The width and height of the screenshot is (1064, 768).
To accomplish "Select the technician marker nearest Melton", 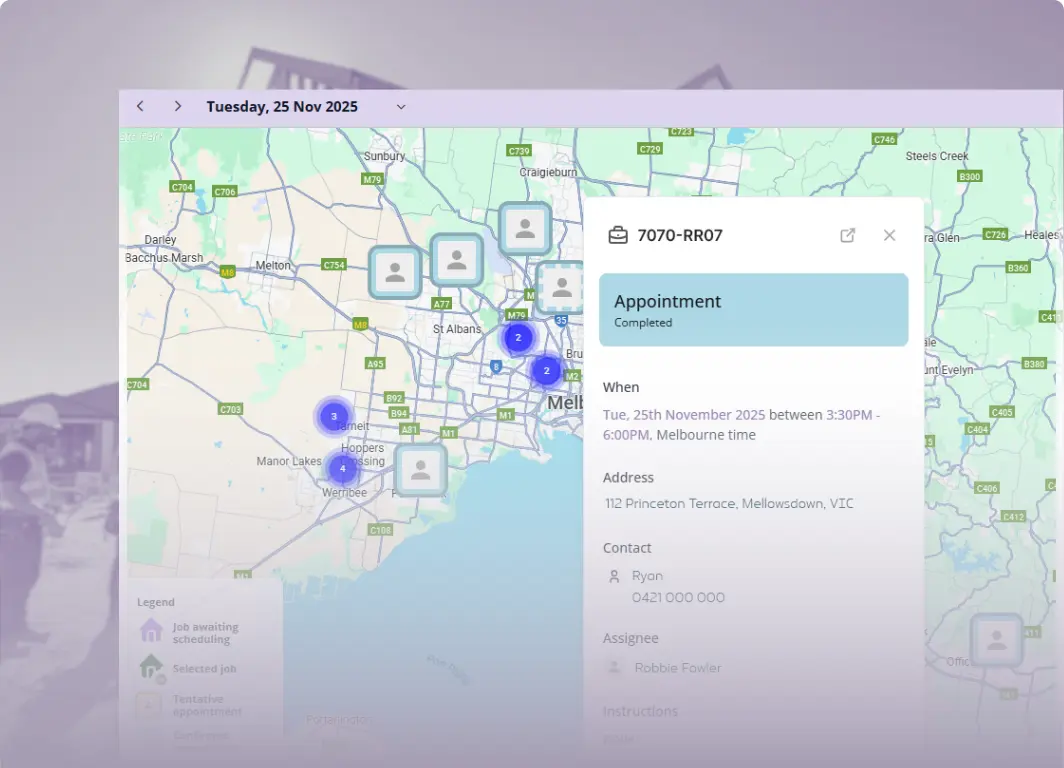I will tap(395, 272).
